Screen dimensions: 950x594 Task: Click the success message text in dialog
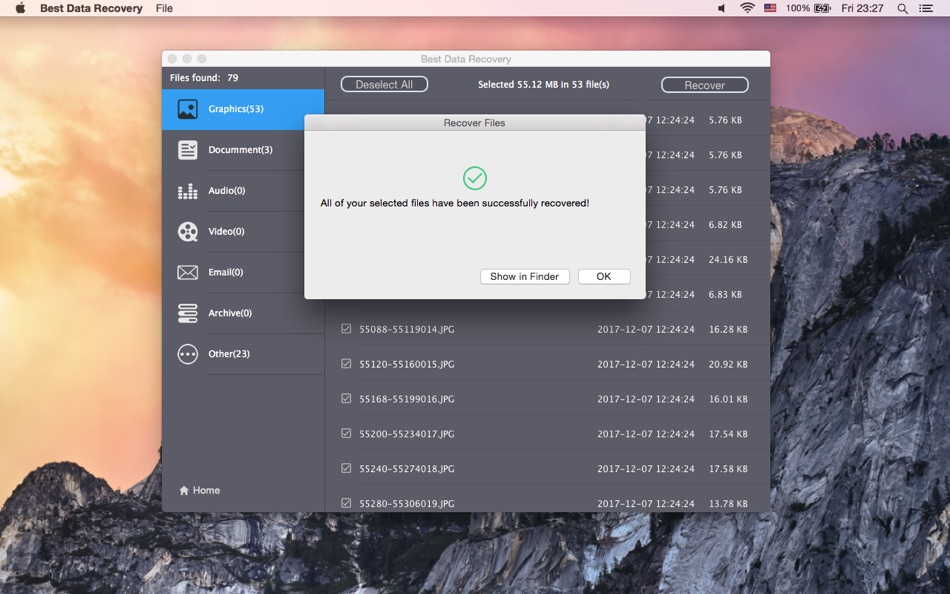pyautogui.click(x=454, y=203)
